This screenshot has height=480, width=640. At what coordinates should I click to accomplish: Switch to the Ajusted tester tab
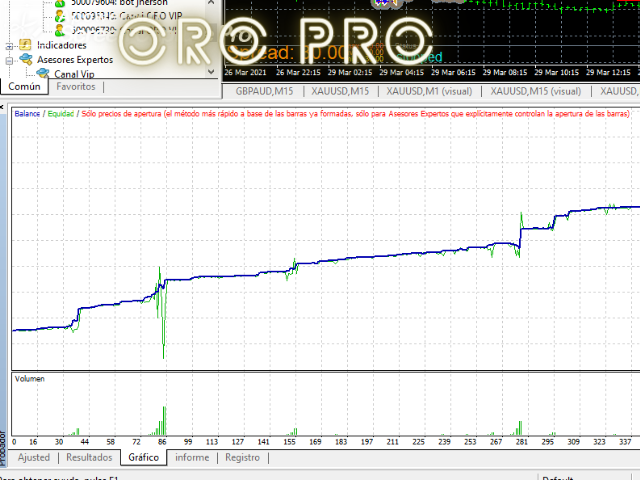(x=34, y=457)
